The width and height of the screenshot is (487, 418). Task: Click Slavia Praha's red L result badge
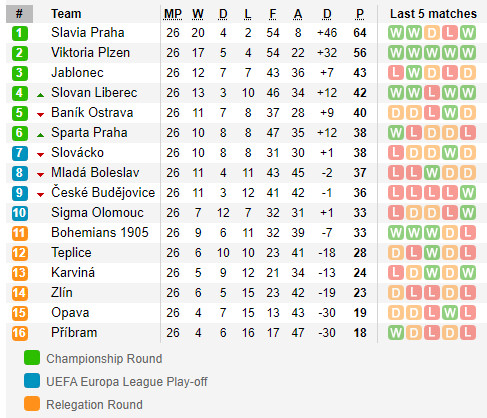click(x=450, y=33)
